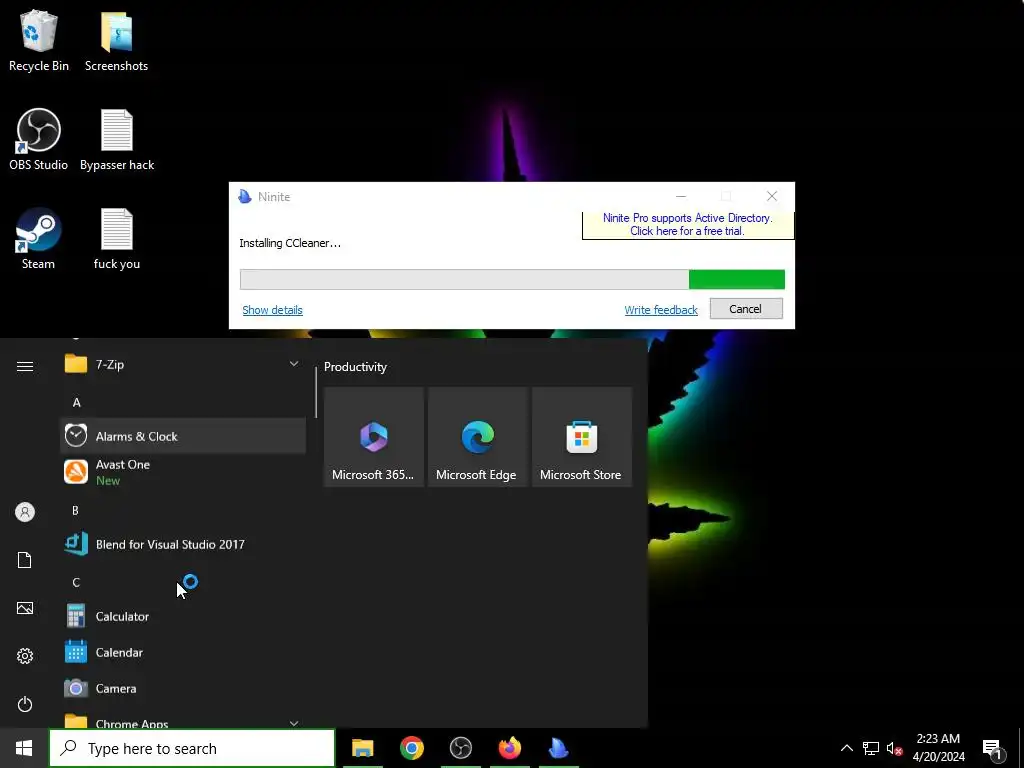Open the Microsoft 365 tile

[373, 437]
